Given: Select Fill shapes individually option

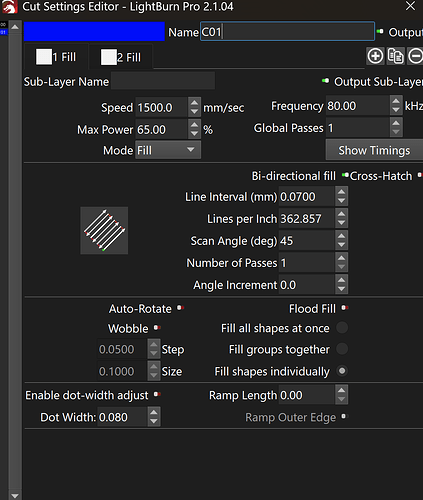Looking at the screenshot, I should 342,371.
